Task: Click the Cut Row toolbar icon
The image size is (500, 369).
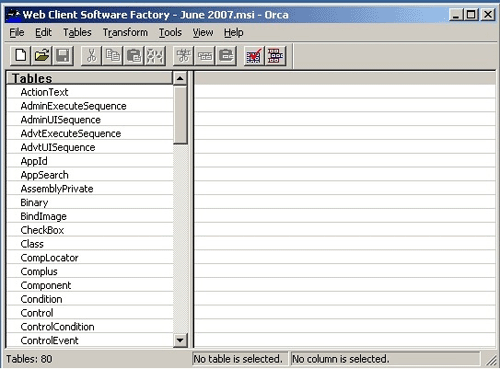Action: (x=155, y=56)
